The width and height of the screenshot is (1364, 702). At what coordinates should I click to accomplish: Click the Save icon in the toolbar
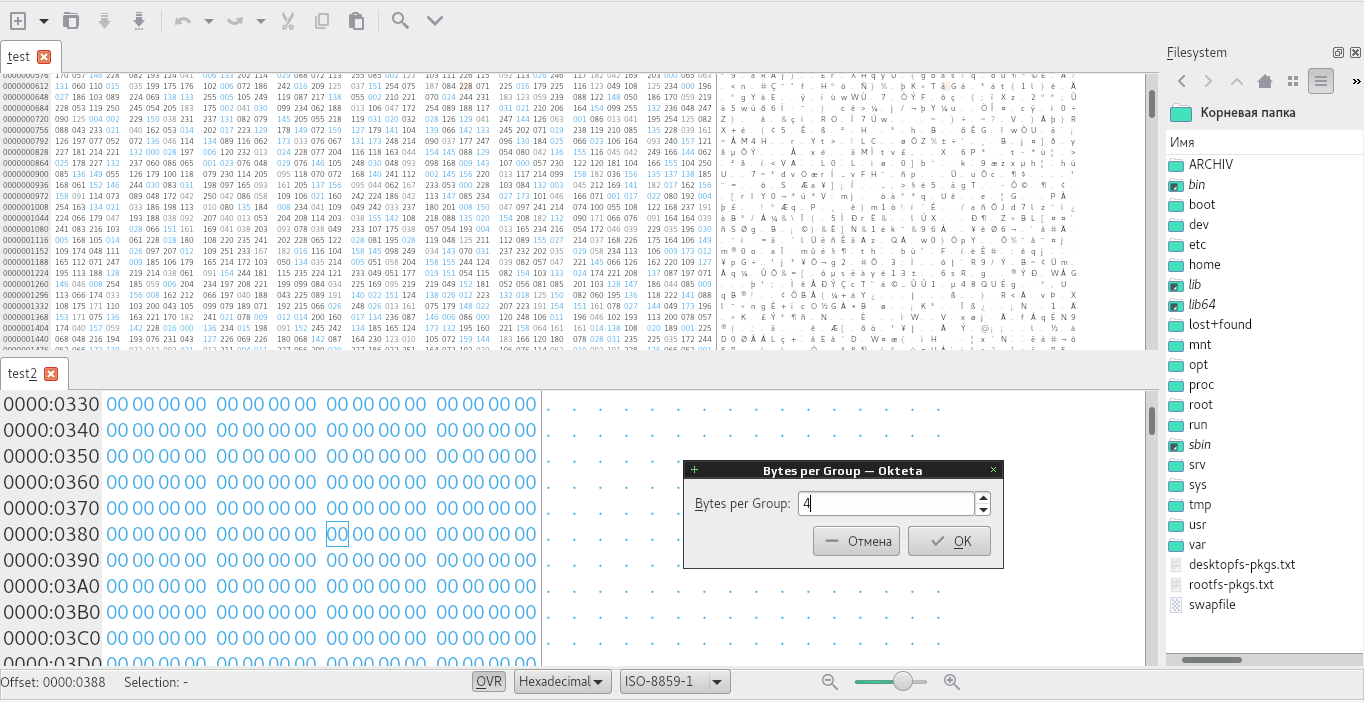[x=104, y=20]
